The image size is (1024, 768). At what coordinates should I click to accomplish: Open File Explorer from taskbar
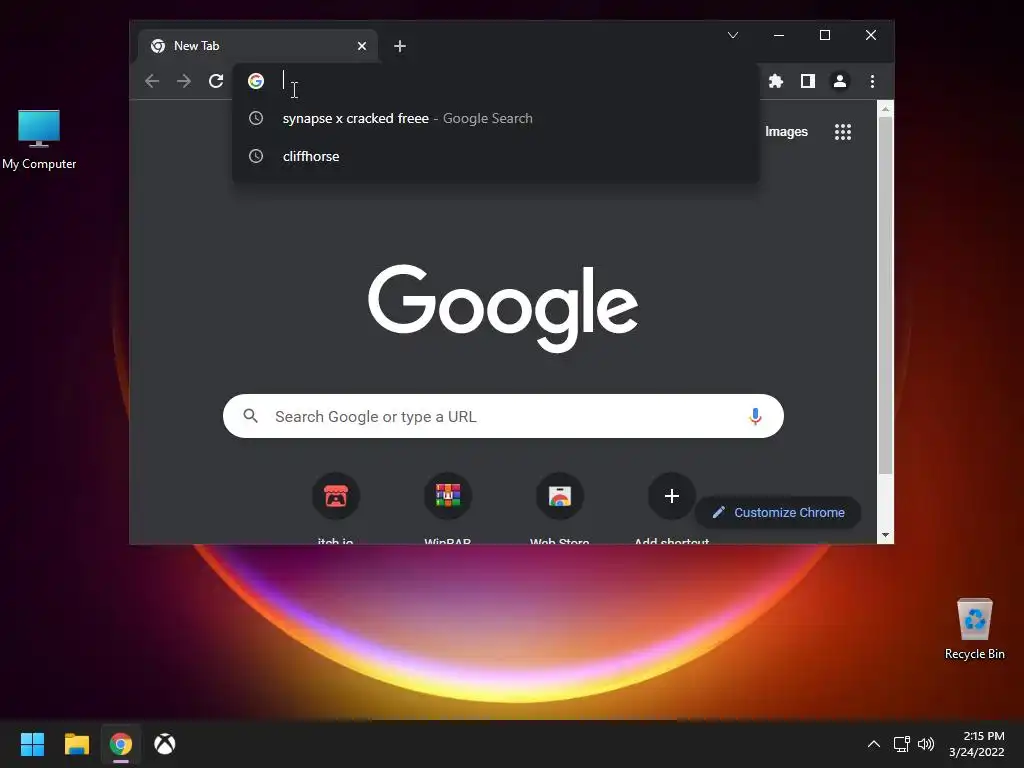[x=76, y=744]
